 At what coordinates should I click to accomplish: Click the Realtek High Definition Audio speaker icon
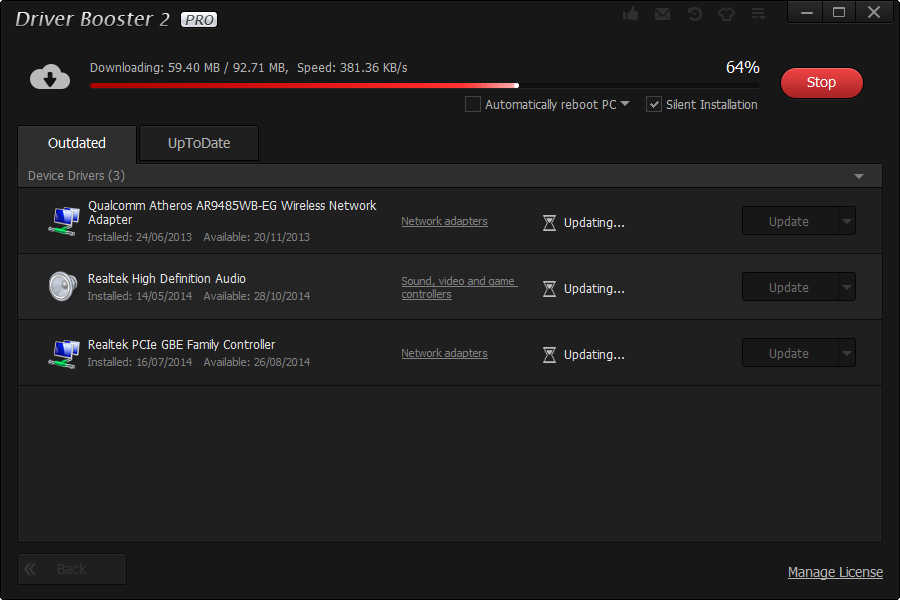pos(63,286)
